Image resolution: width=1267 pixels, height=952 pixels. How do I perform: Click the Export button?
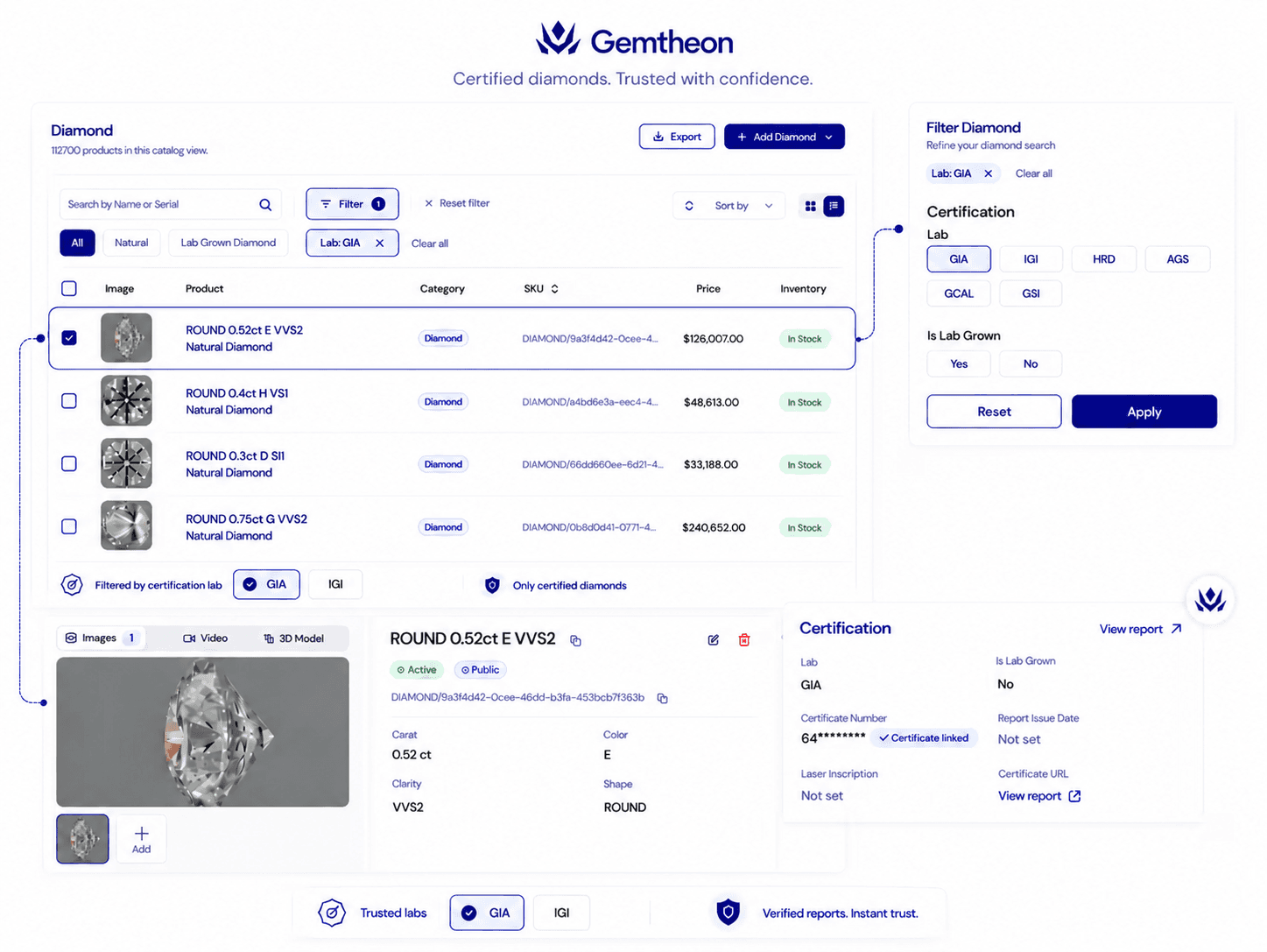pyautogui.click(x=677, y=137)
